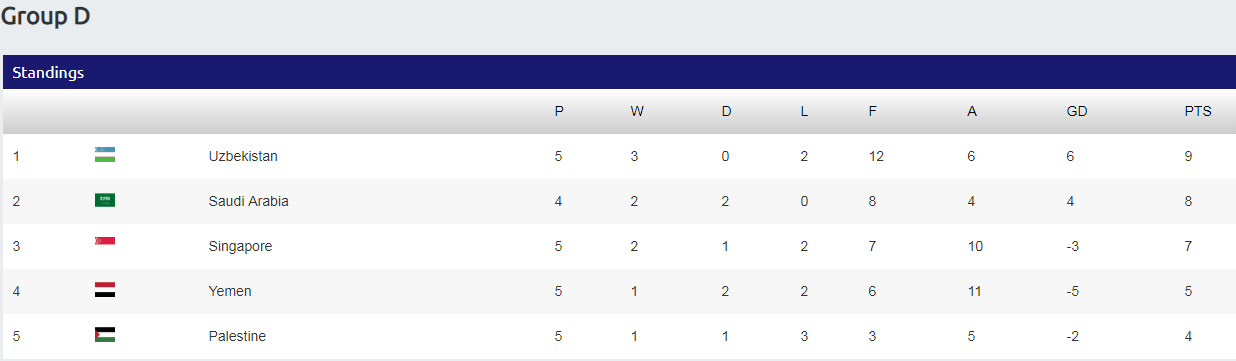Click the W column header
The width and height of the screenshot is (1236, 361).
click(637, 111)
